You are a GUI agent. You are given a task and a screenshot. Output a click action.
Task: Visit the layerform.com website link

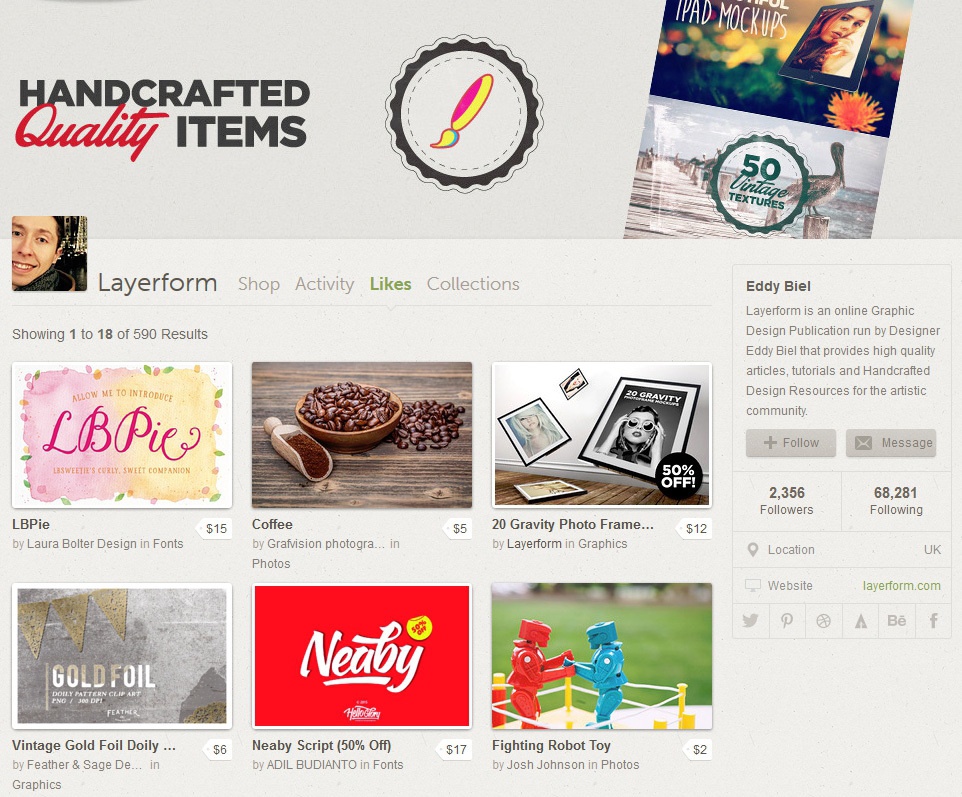(901, 585)
